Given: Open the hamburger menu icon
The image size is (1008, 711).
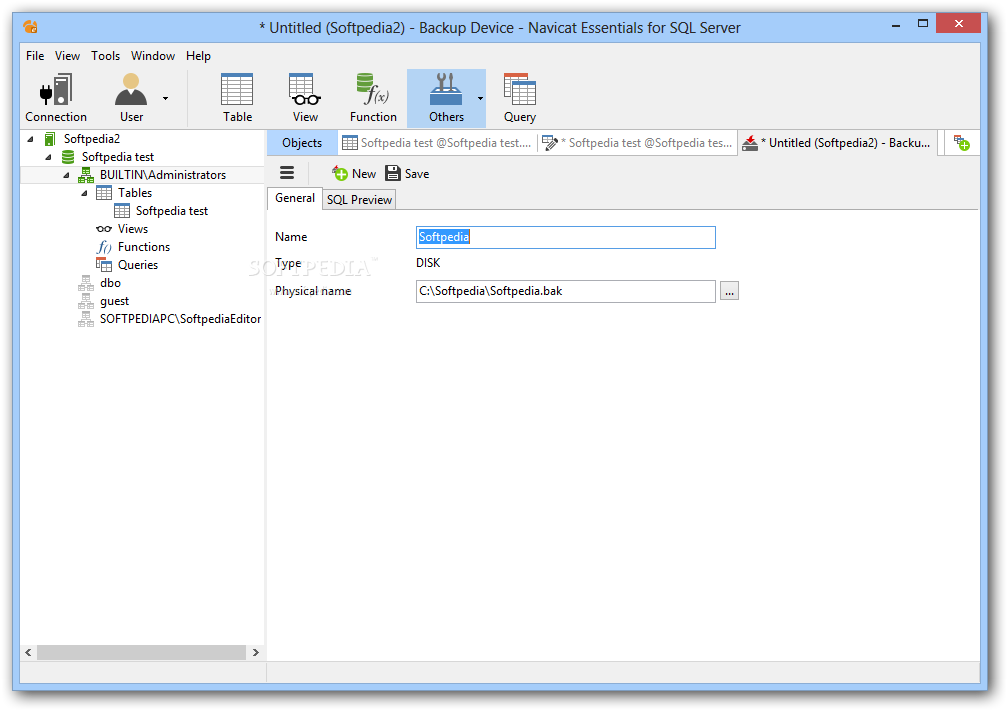Looking at the screenshot, I should [x=287, y=173].
